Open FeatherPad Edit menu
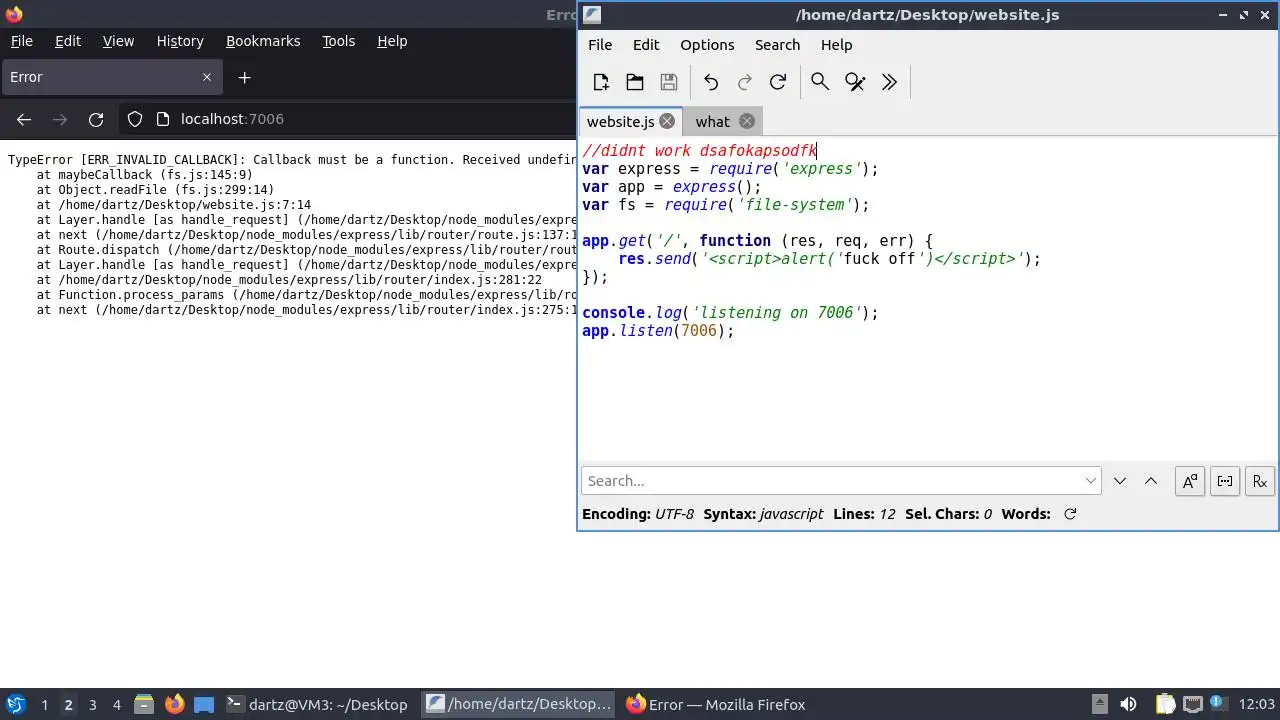 pos(646,45)
